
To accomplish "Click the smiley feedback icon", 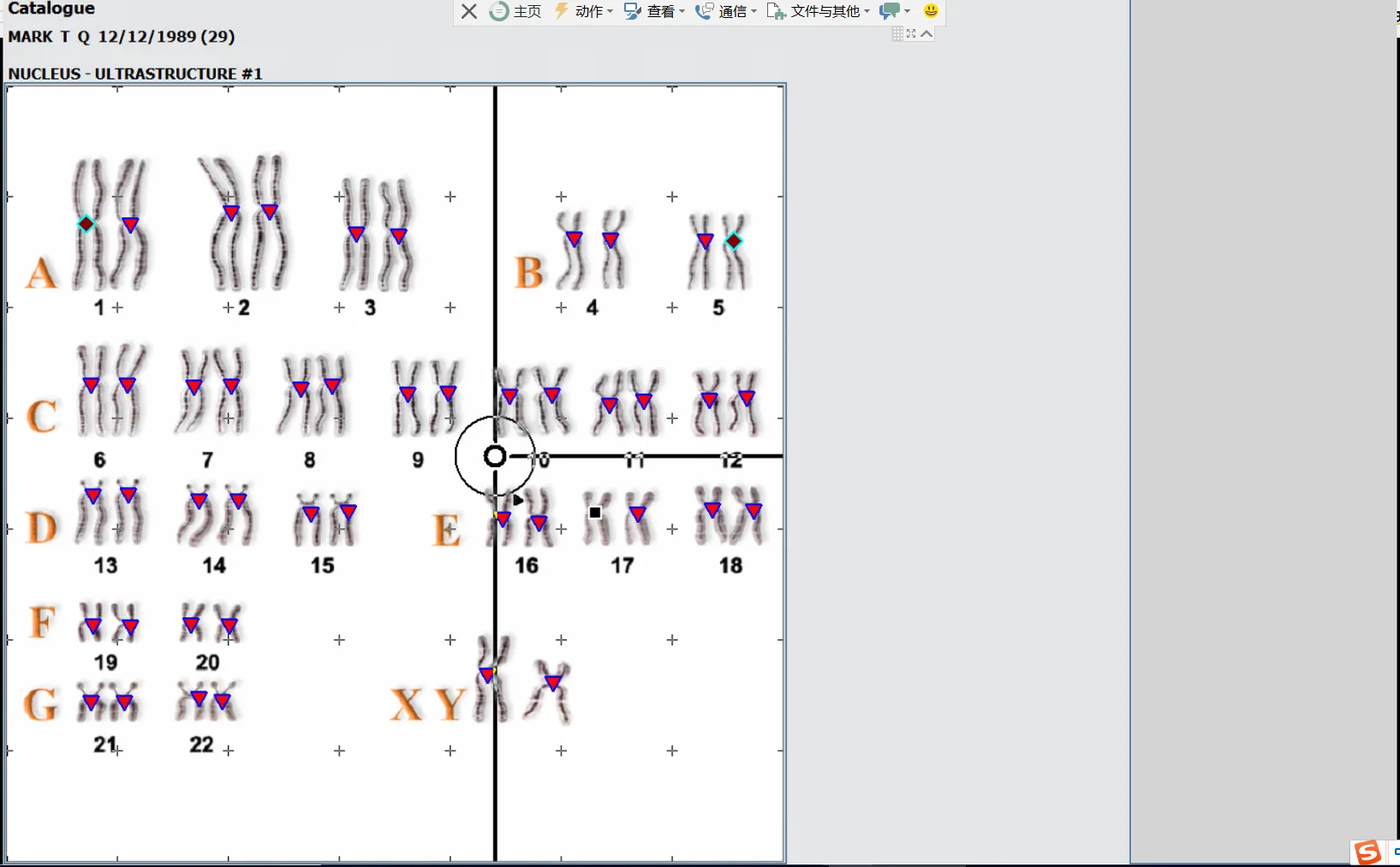I will (931, 11).
